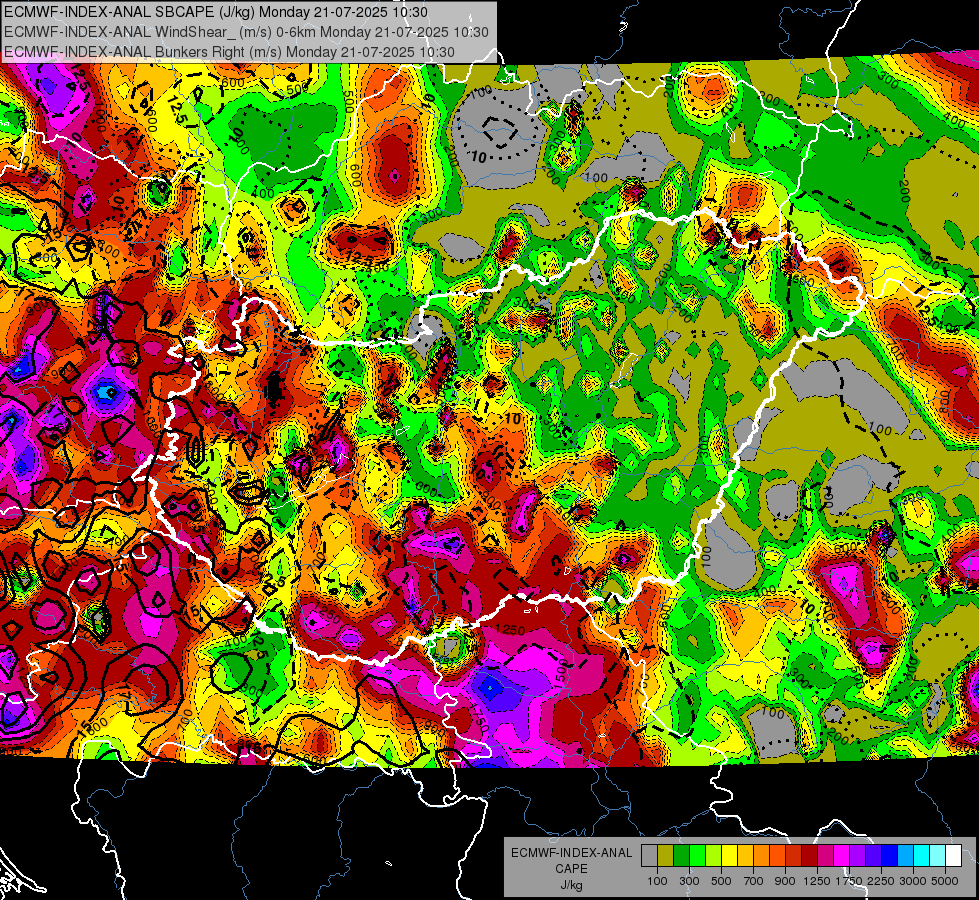Pick the purple legend swatch
Viewport: 979px width, 900px height.
[858, 856]
